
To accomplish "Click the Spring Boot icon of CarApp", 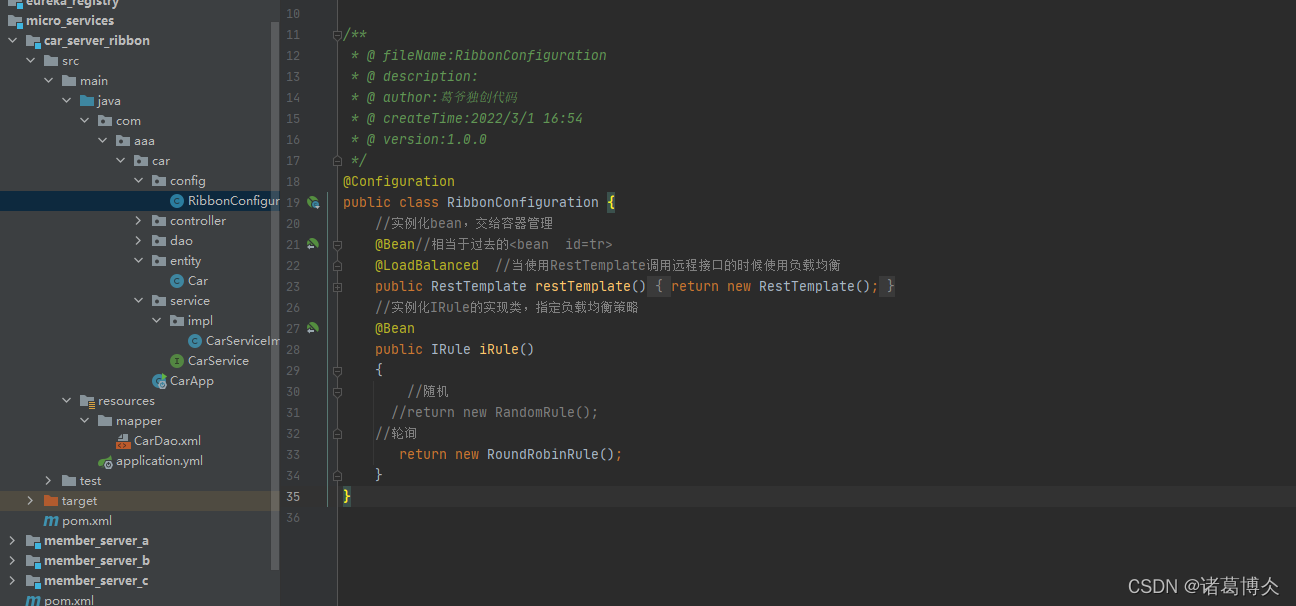I will [x=159, y=381].
